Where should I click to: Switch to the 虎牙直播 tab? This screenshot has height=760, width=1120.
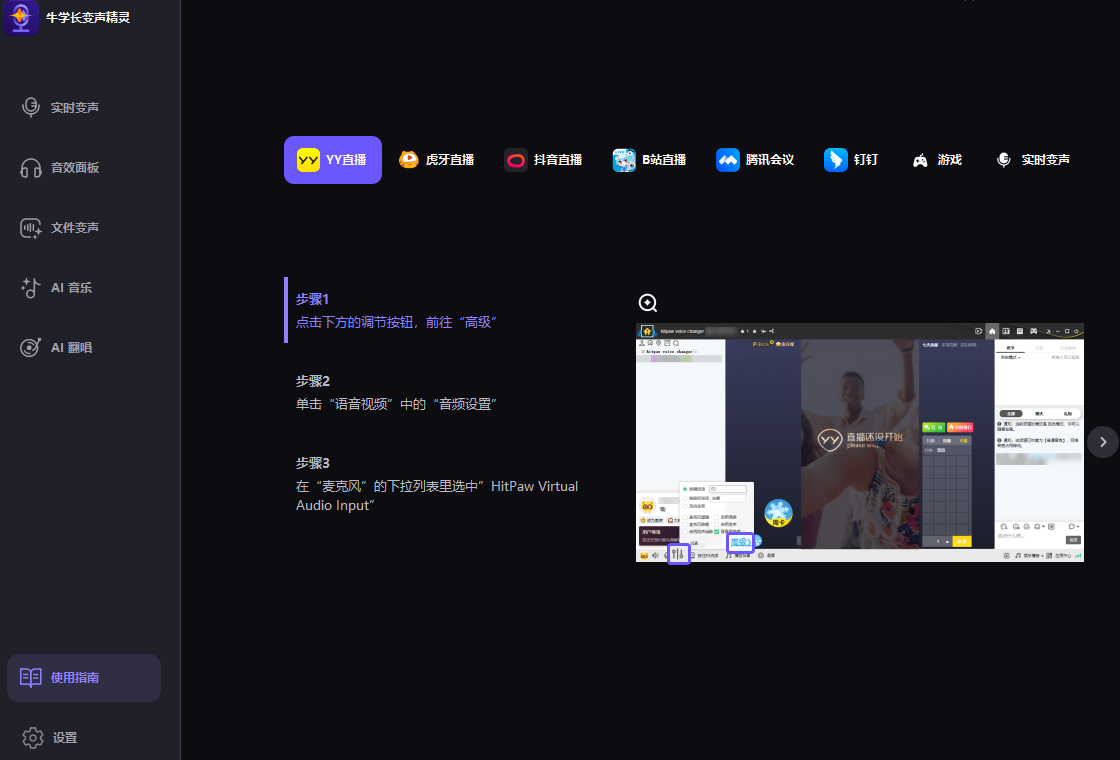pyautogui.click(x=437, y=160)
